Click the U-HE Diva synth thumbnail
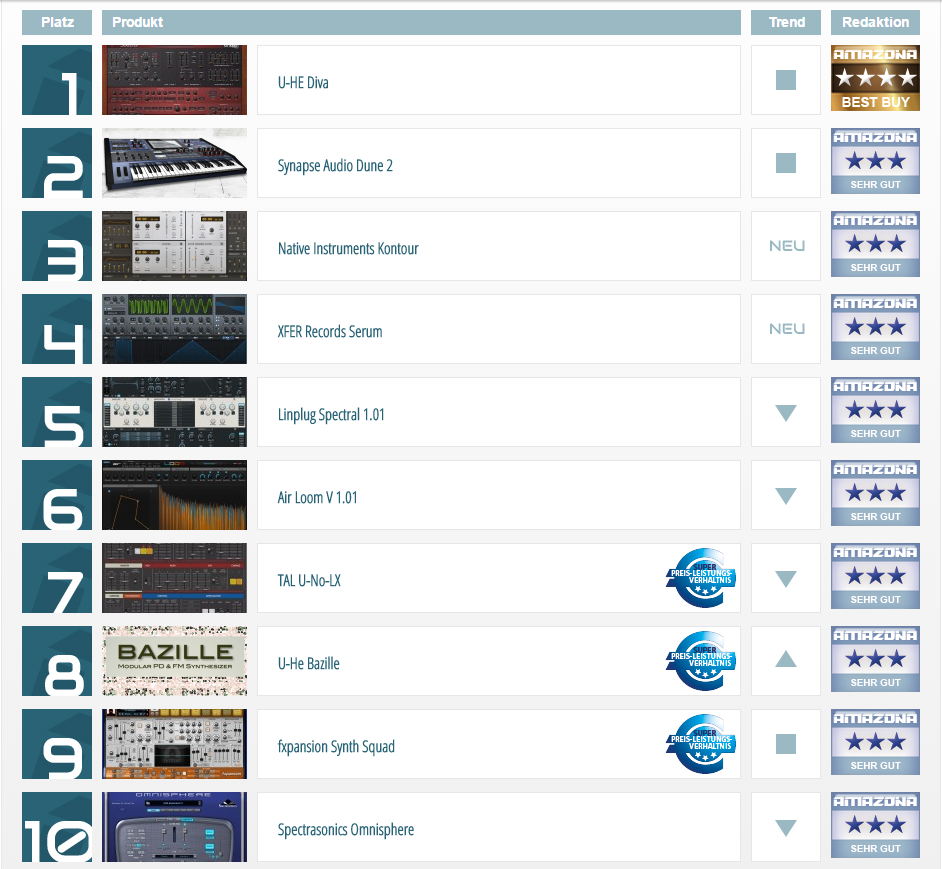This screenshot has width=942, height=869. (174, 80)
